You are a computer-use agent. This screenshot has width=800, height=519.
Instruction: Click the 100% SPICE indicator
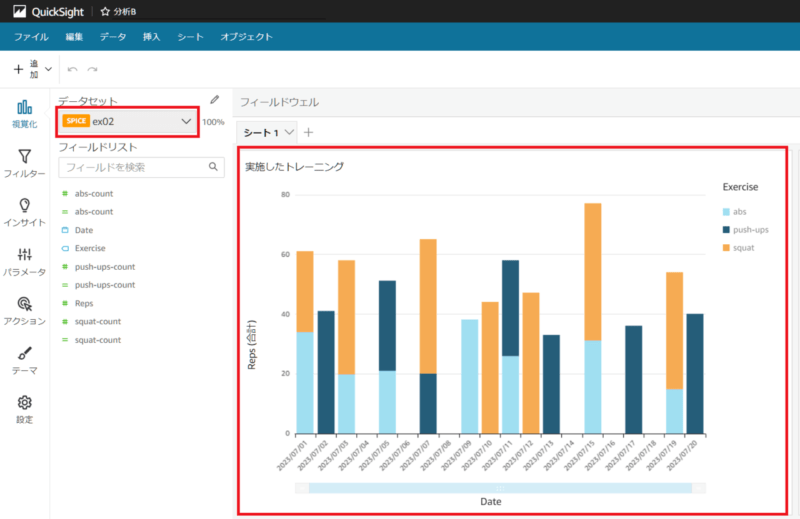(213, 122)
